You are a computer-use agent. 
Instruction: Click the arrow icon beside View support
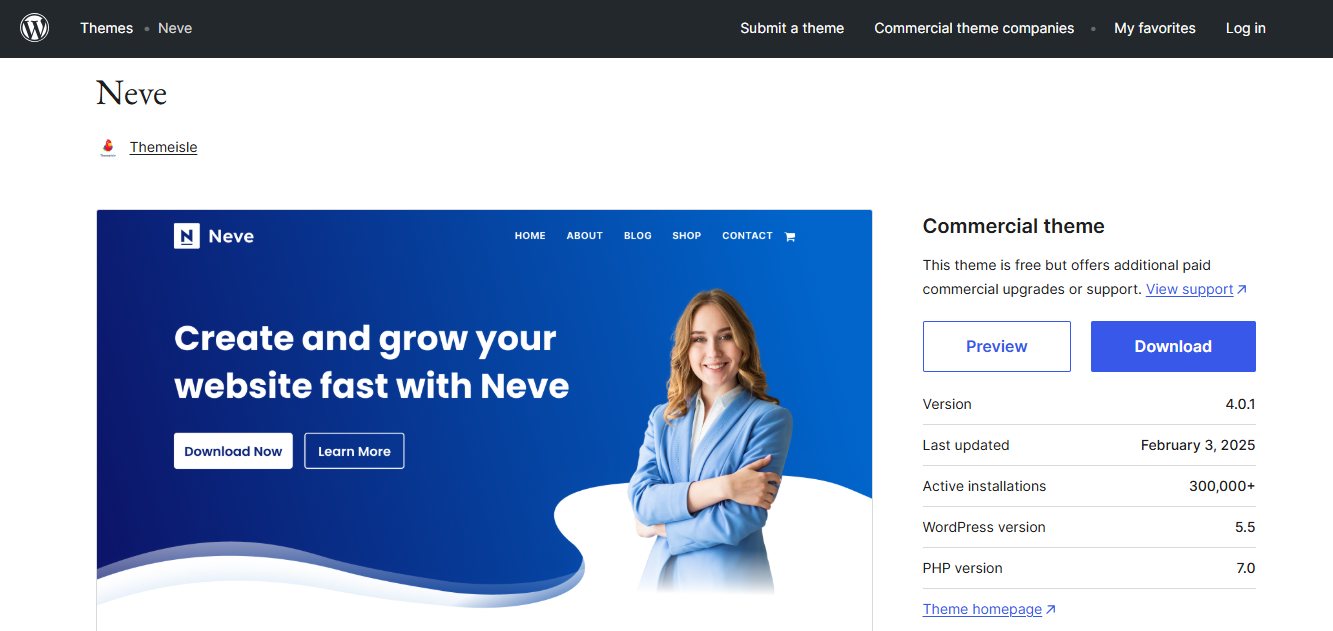point(1242,290)
